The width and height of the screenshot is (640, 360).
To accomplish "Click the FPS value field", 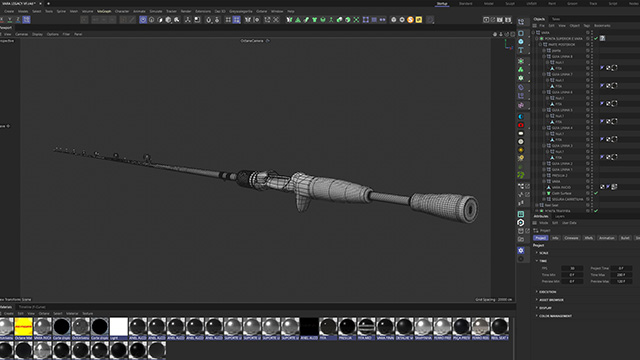I will pos(572,268).
